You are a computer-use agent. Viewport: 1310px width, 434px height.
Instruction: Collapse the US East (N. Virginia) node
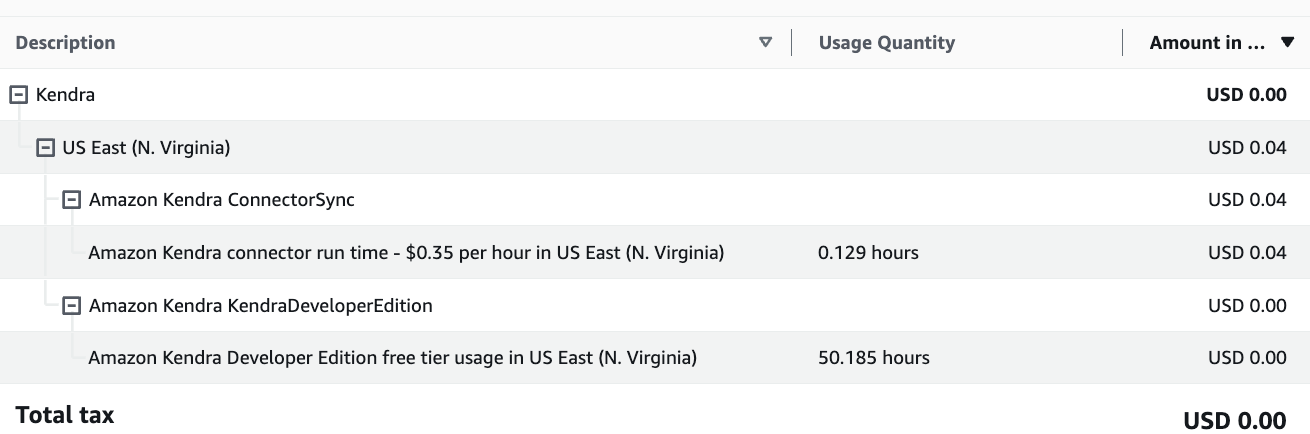(44, 148)
